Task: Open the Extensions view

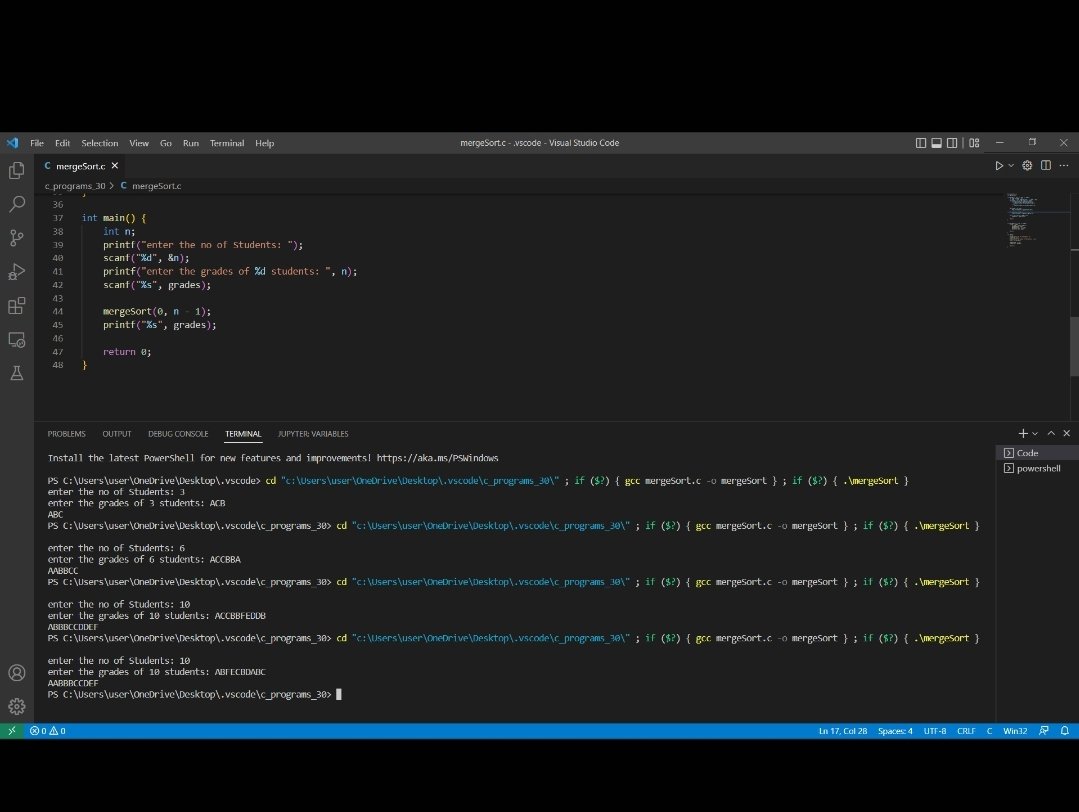Action: click(x=16, y=306)
